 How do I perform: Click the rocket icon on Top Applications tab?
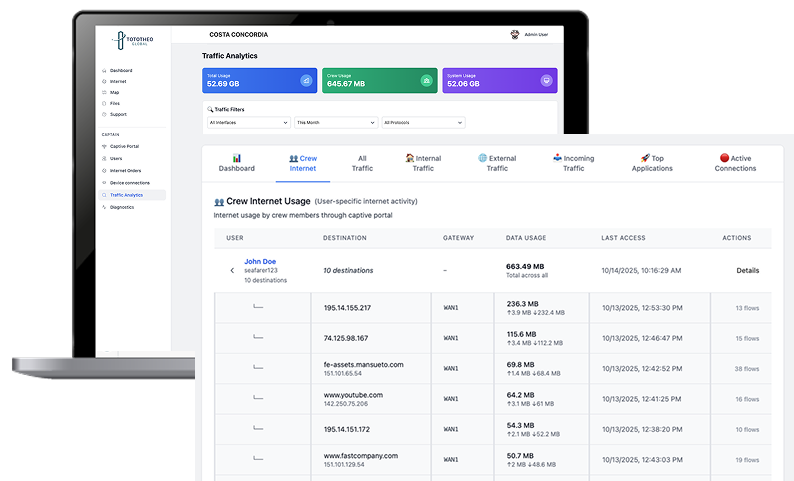pyautogui.click(x=645, y=158)
